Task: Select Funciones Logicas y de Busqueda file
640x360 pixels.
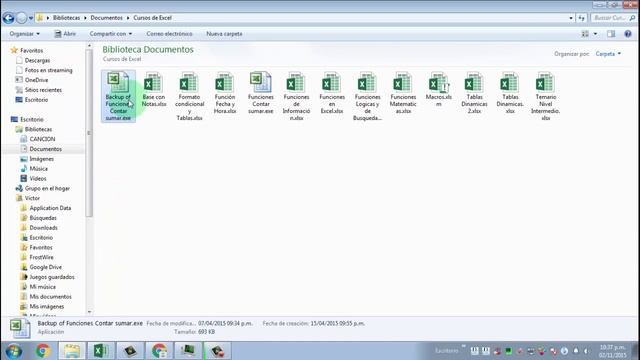Action: [367, 96]
